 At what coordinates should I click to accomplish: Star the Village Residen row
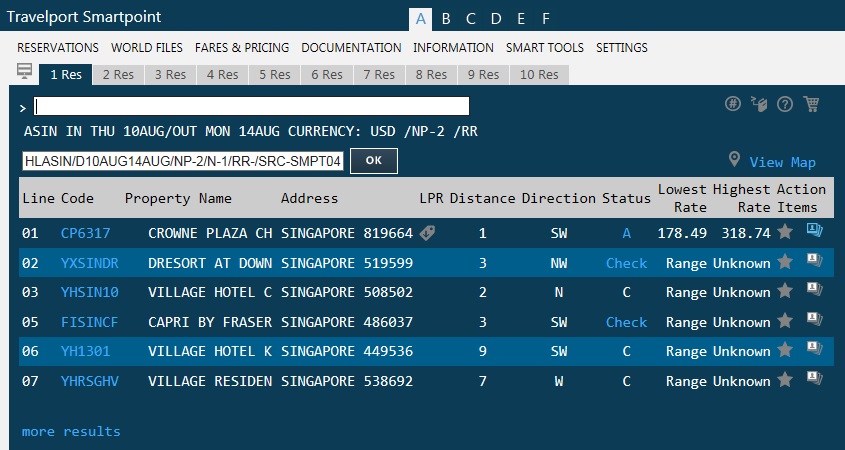785,379
